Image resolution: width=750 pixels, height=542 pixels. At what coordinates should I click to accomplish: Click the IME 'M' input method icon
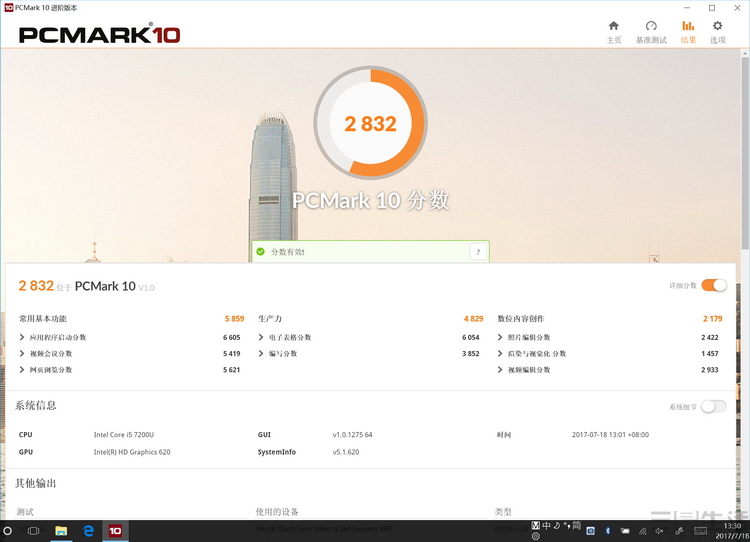536,526
